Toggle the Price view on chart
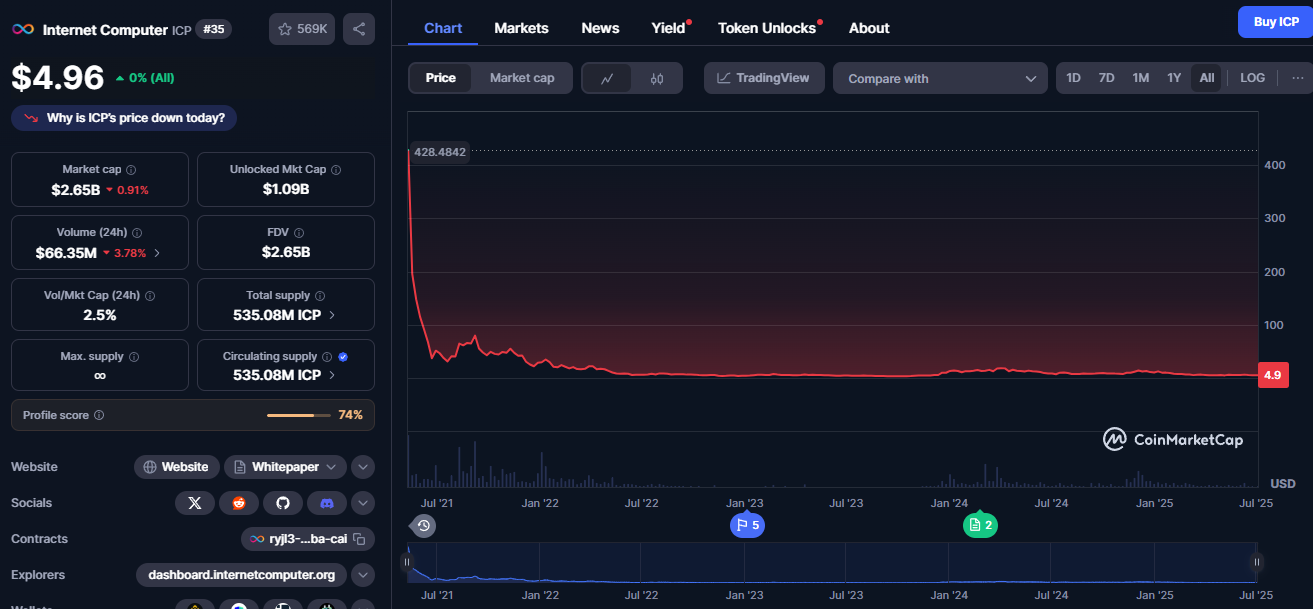Image resolution: width=1313 pixels, height=609 pixels. pos(440,78)
